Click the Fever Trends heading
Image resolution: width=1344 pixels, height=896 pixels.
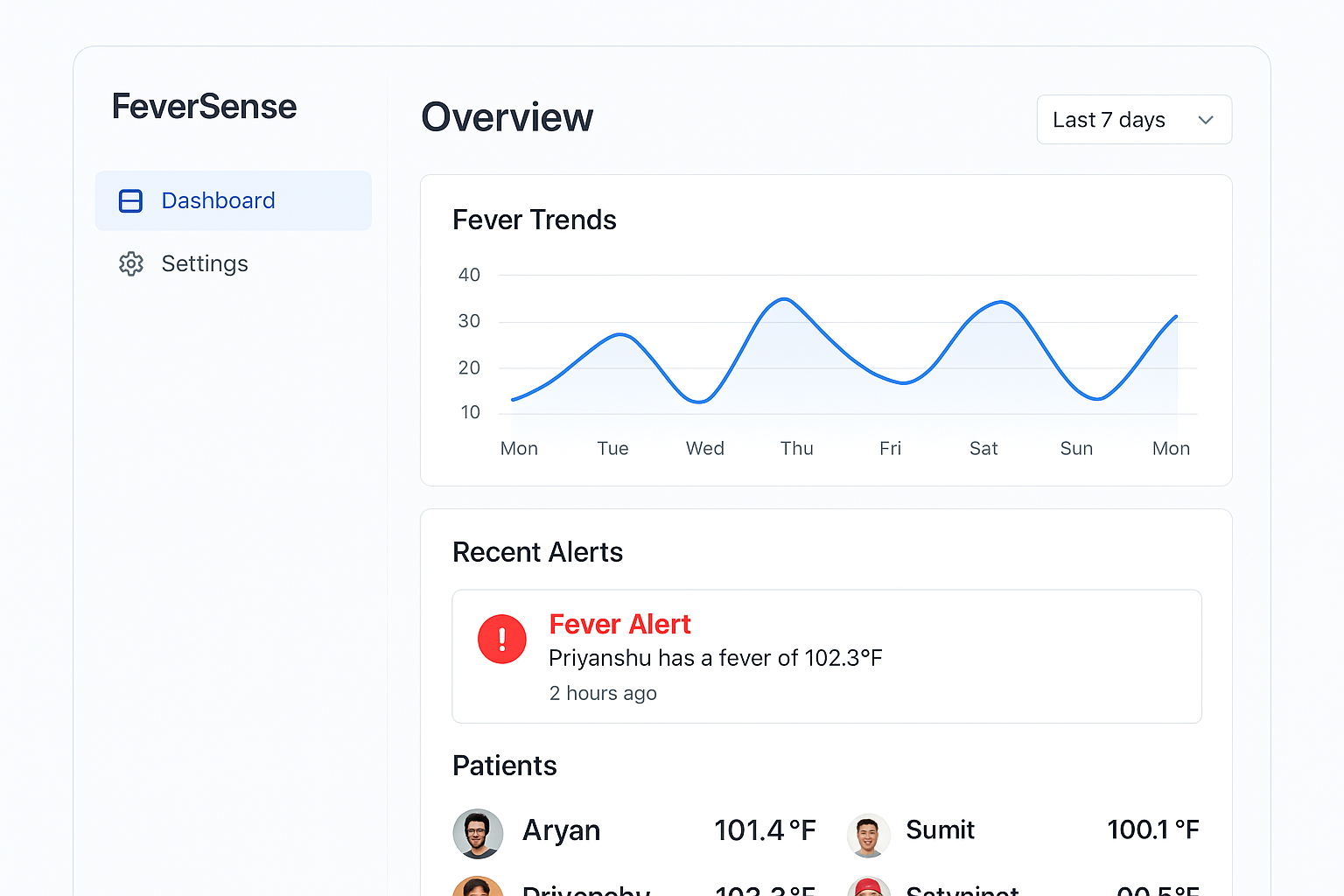pyautogui.click(x=534, y=220)
